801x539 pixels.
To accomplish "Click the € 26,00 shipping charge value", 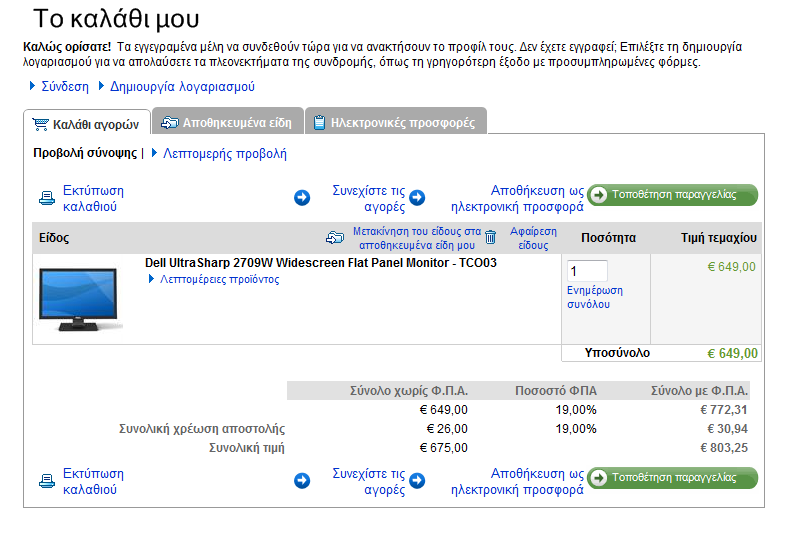I will 447,429.
